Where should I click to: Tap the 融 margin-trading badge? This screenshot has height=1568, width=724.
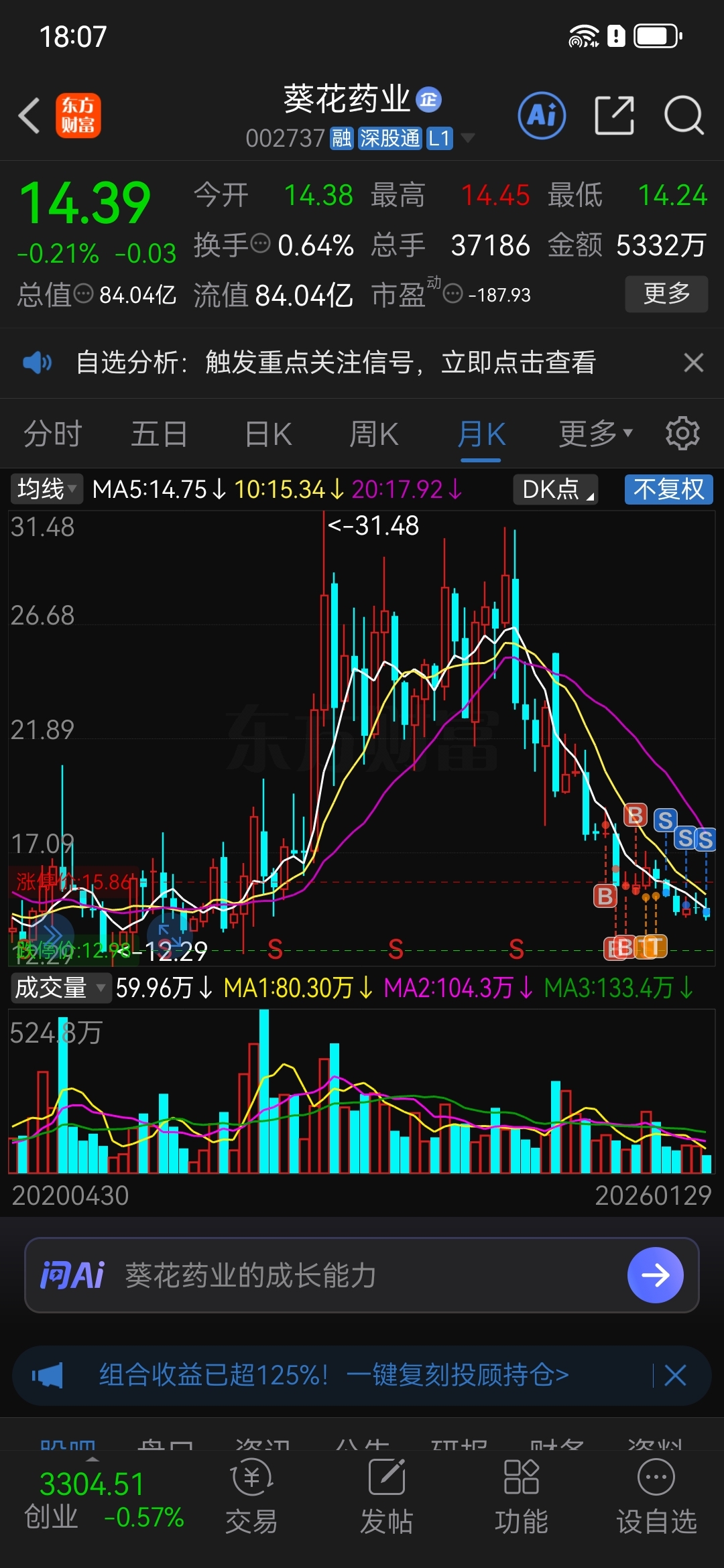tap(342, 139)
